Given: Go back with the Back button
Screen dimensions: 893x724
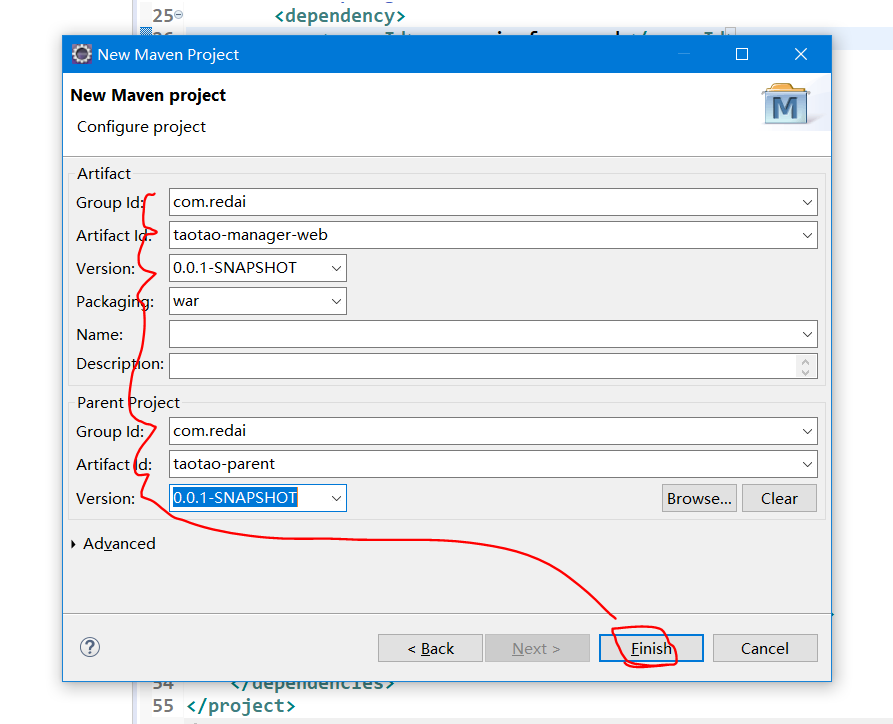Looking at the screenshot, I should click(x=430, y=648).
